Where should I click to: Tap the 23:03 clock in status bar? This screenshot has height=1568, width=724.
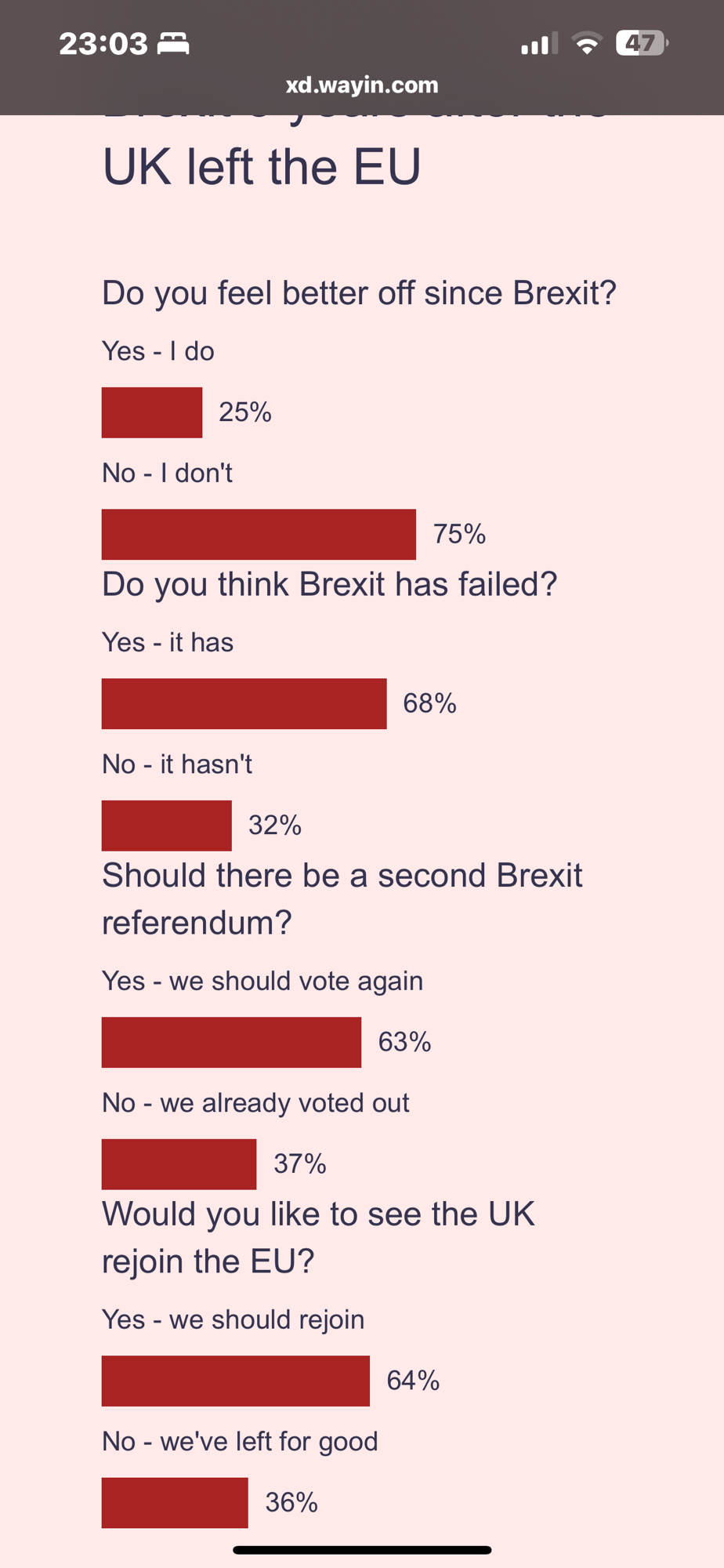click(103, 44)
